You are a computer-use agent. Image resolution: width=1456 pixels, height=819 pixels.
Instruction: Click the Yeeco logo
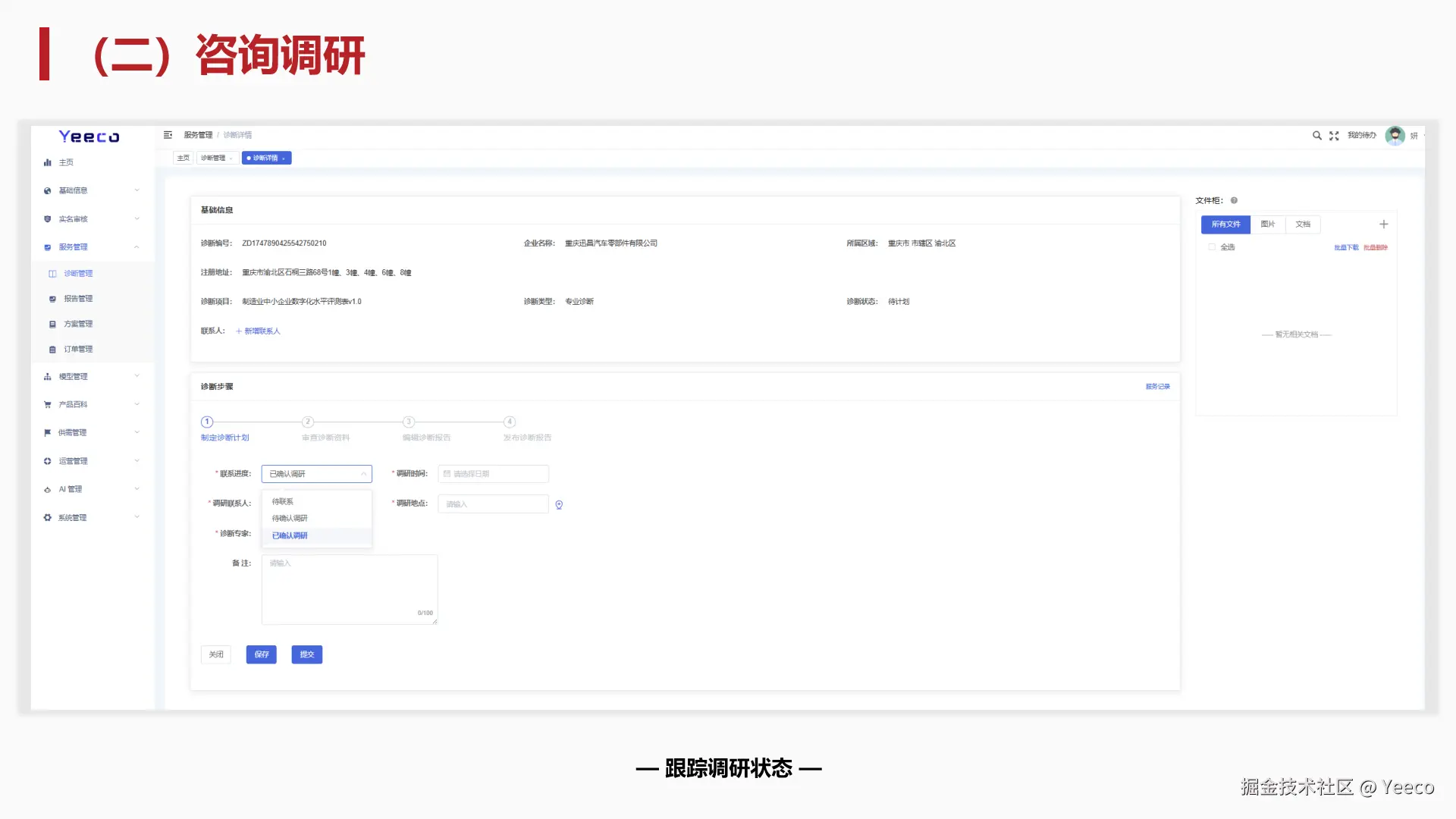pos(89,137)
